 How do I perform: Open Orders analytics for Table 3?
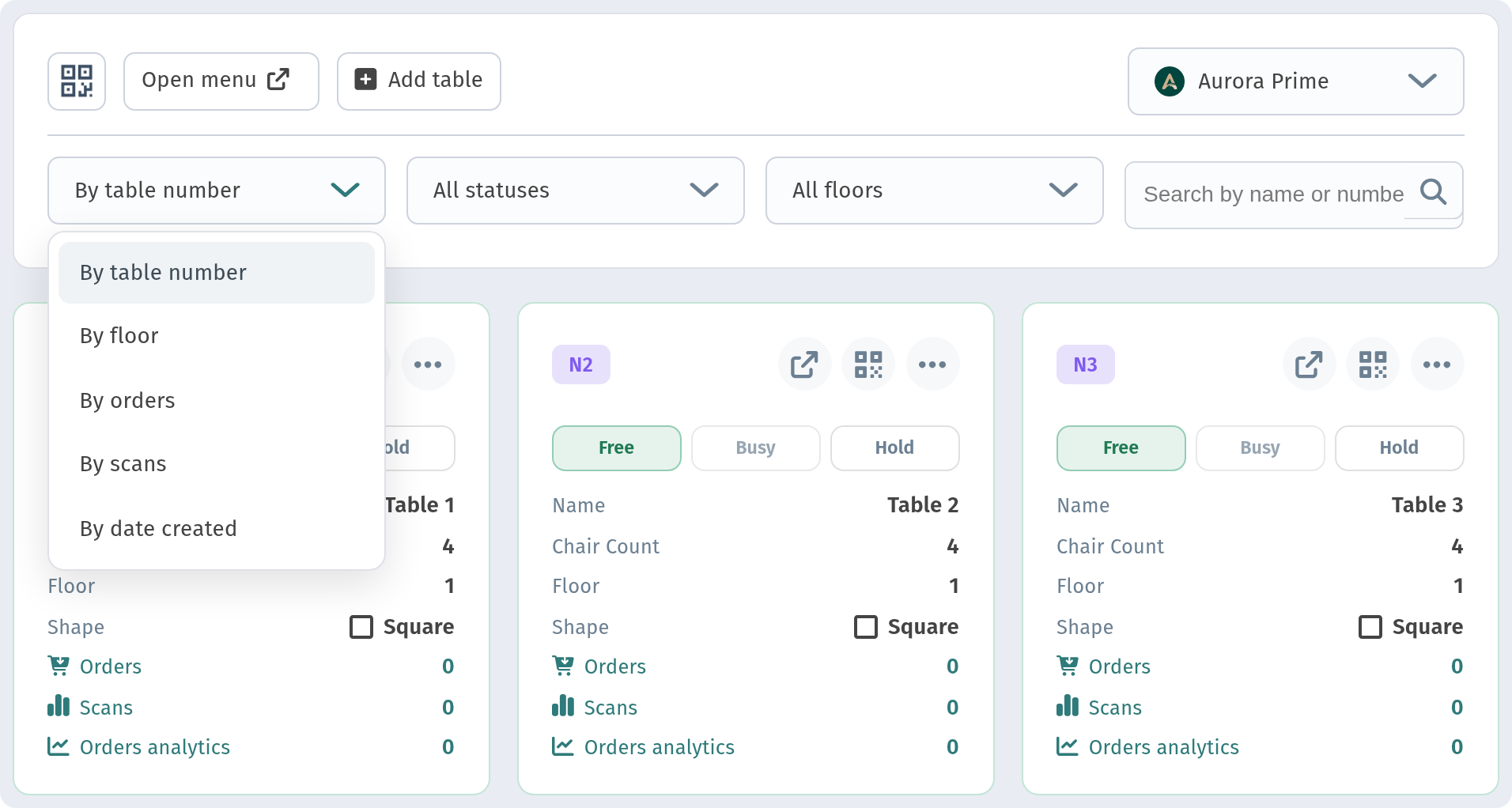[x=1164, y=747]
